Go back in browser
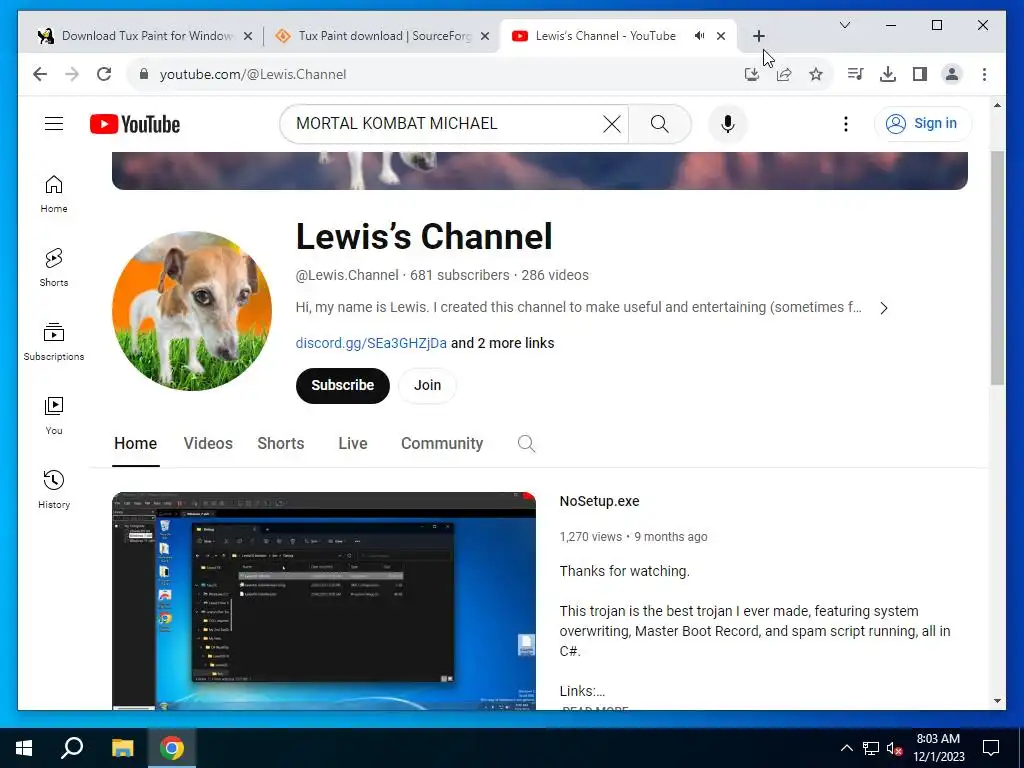The width and height of the screenshot is (1024, 768). click(x=40, y=74)
